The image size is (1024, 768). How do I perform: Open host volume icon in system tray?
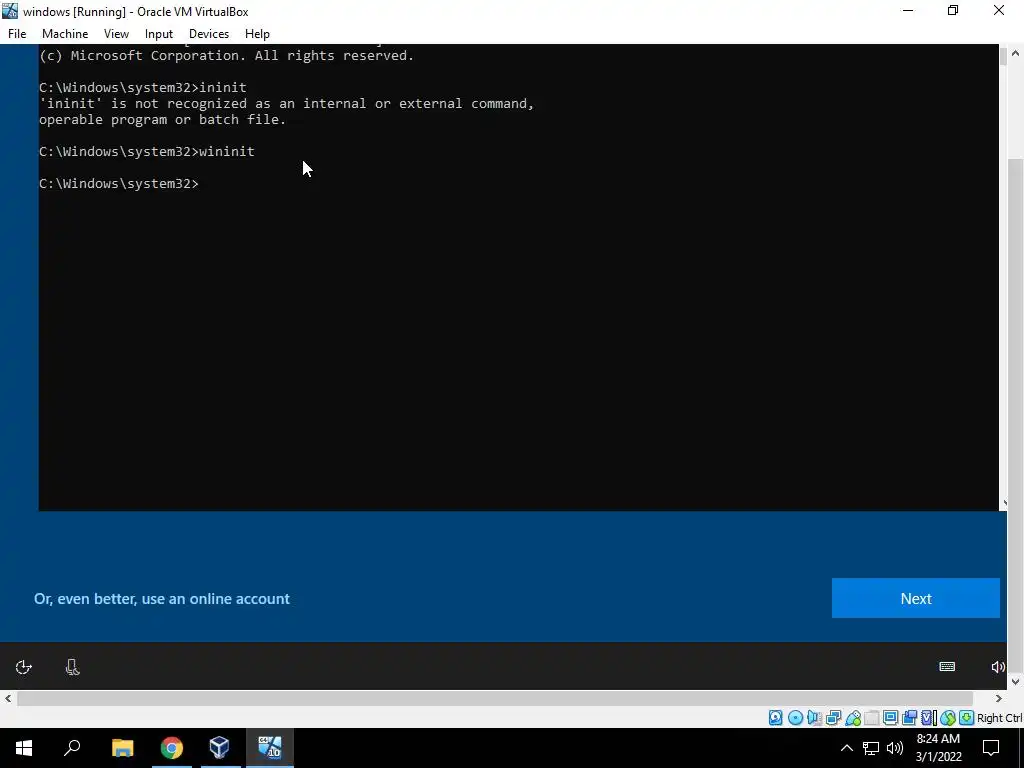click(895, 748)
